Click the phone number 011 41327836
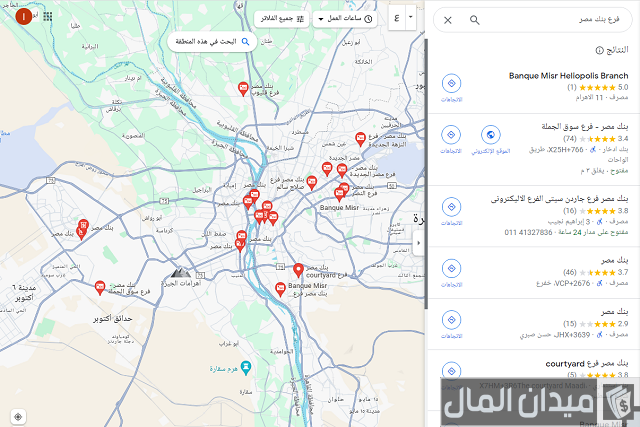Viewport: 640px width, 427px height. point(528,232)
